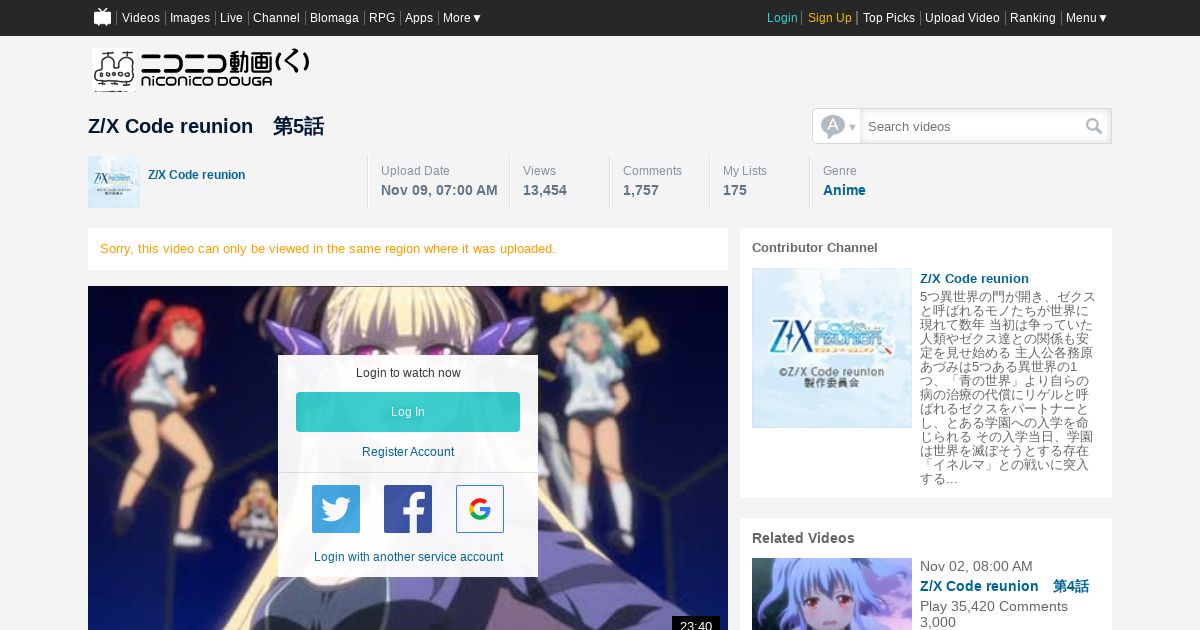This screenshot has height=630, width=1200.
Task: Sign in with the Google icon
Action: (480, 509)
